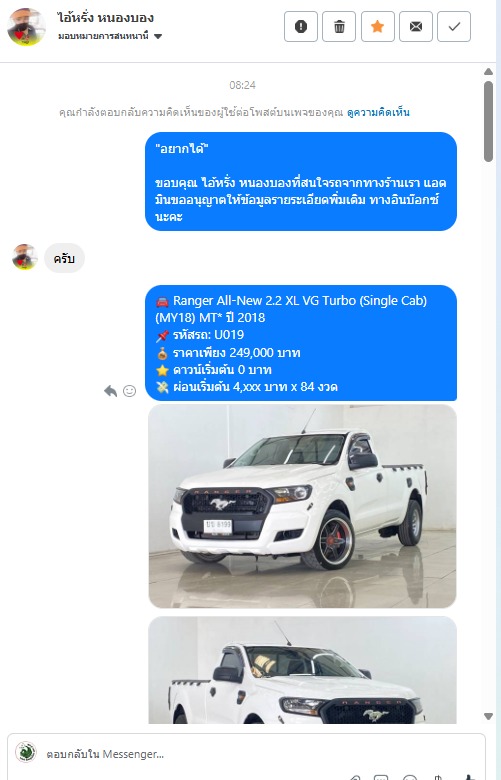Click page avatar in reply box
The height and width of the screenshot is (780, 501).
26,752
